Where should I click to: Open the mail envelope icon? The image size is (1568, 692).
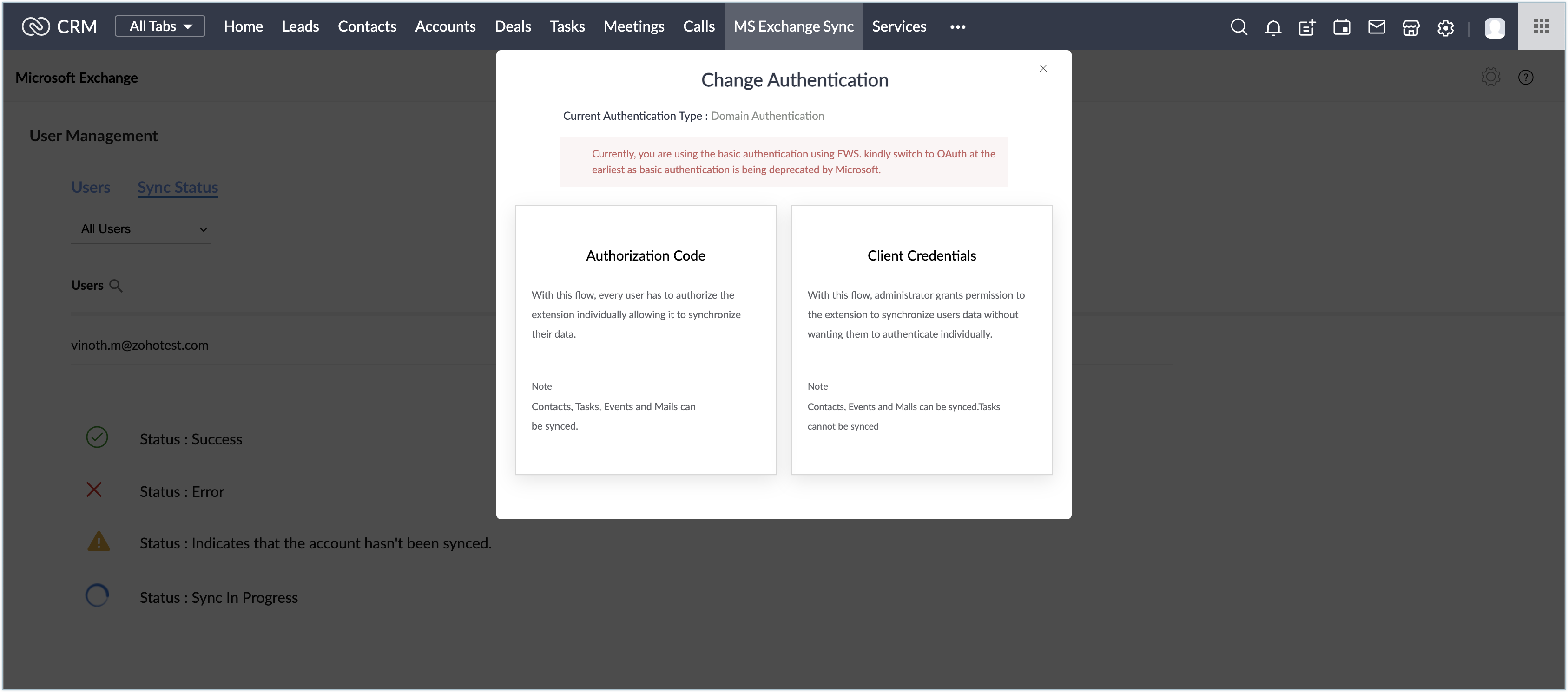1376,27
